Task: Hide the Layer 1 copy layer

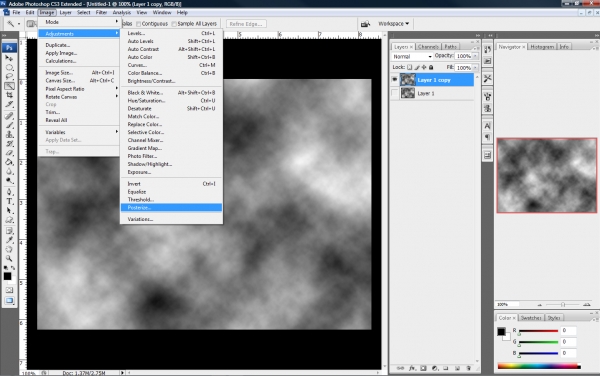Action: [395, 80]
